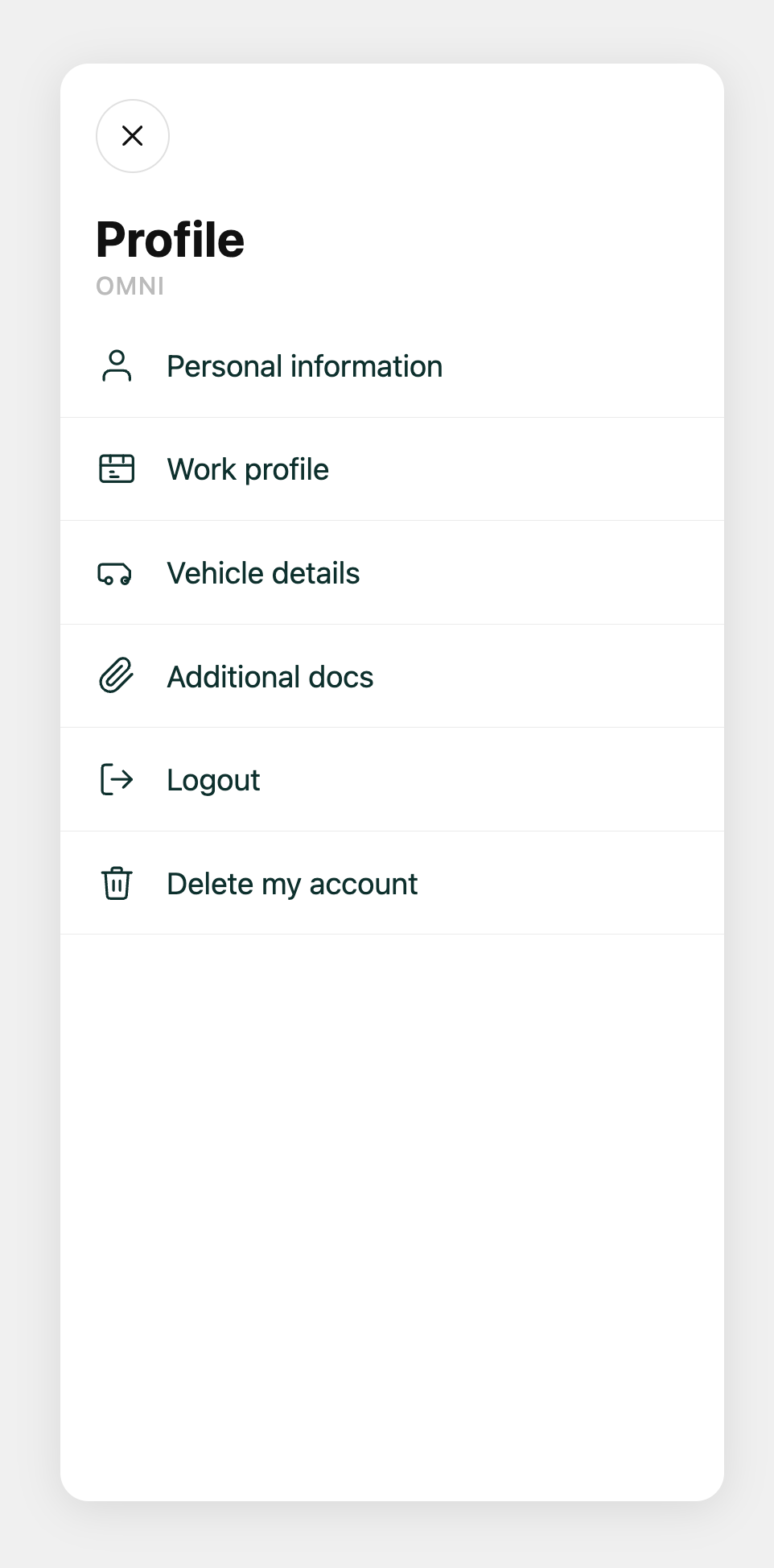Click the paperclip icon for Additional docs

click(117, 675)
